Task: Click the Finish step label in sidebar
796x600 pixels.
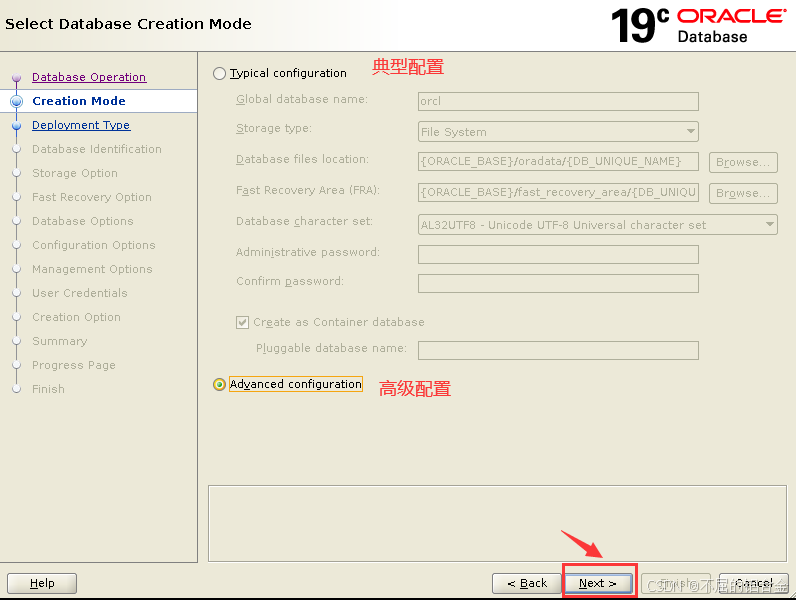Action: 48,389
